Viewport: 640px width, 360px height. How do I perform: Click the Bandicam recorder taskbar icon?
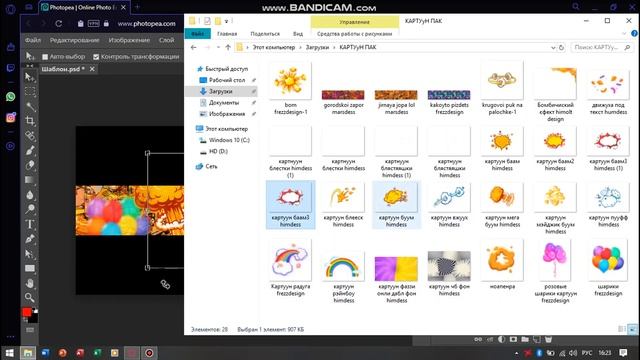149,353
